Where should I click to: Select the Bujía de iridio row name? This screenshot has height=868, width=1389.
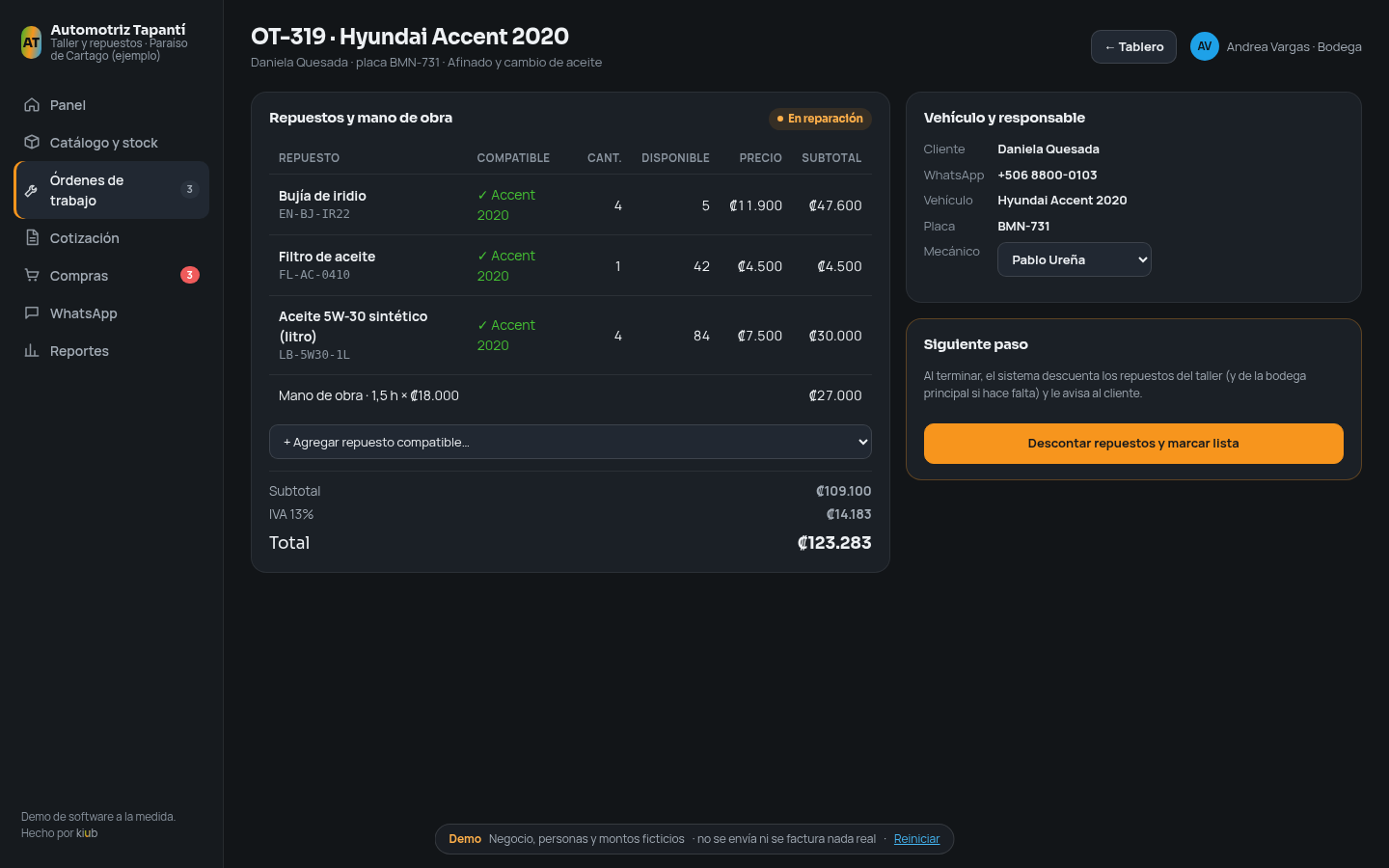[322, 196]
